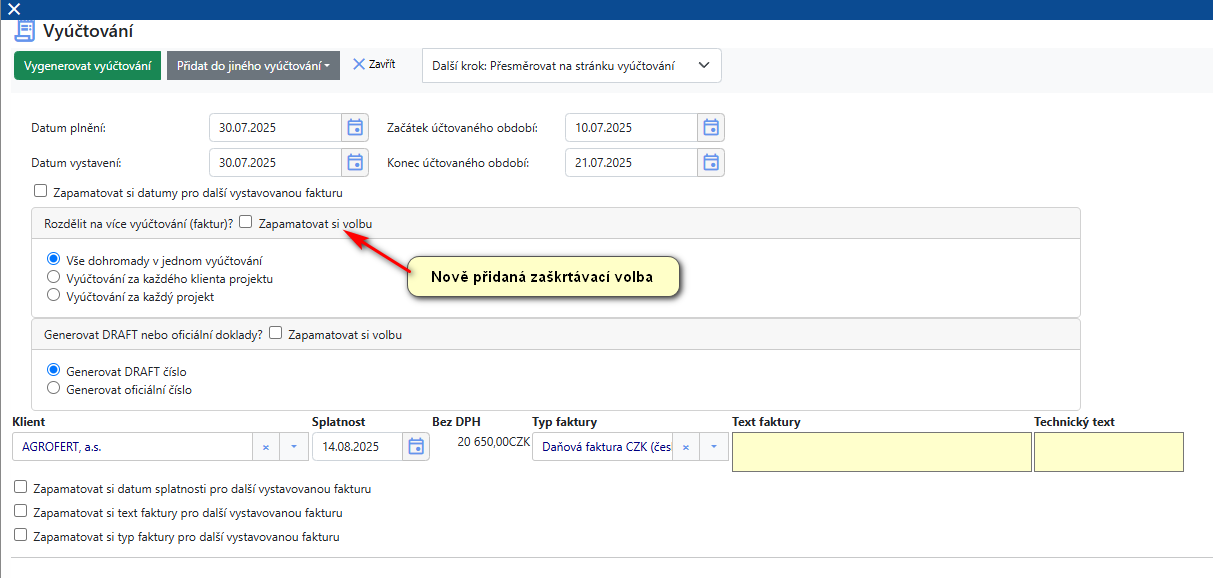
Task: Open calendar for Konec účtovaného období
Action: click(710, 162)
